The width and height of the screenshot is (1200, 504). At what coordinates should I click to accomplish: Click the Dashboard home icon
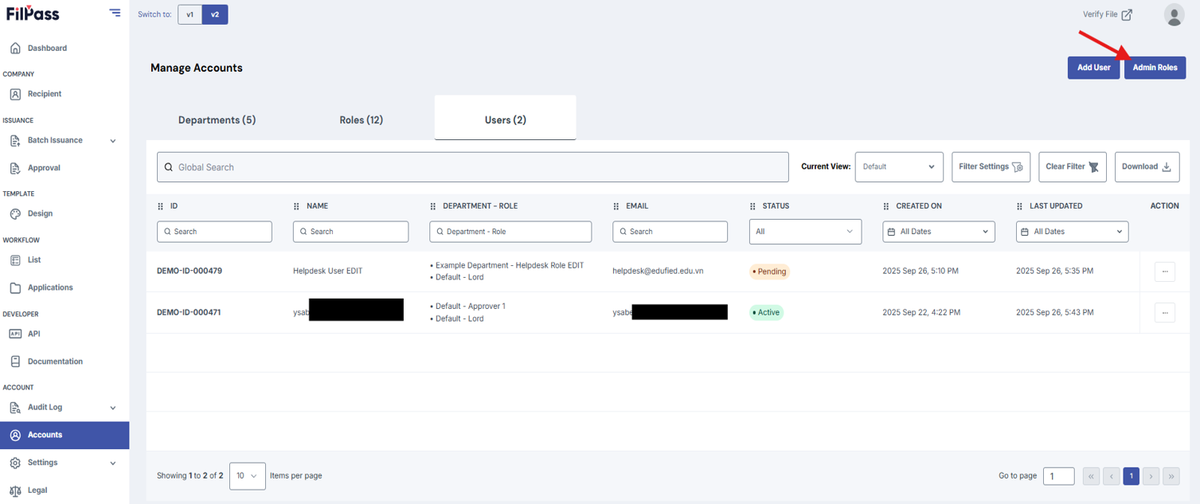coord(15,48)
